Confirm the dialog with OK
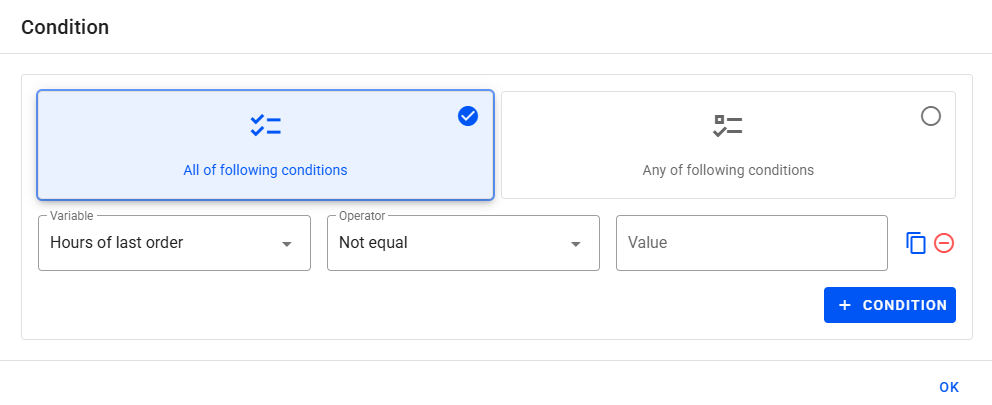 click(949, 387)
